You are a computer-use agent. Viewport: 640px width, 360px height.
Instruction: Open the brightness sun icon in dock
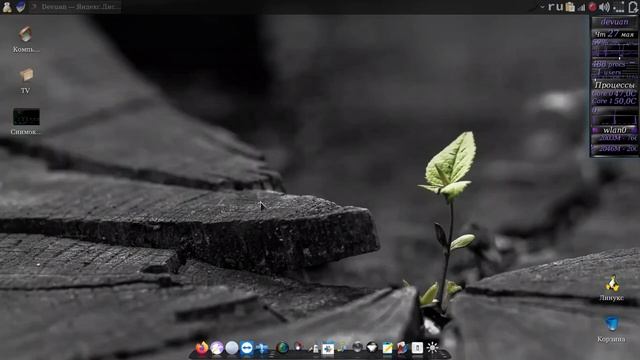tap(432, 348)
